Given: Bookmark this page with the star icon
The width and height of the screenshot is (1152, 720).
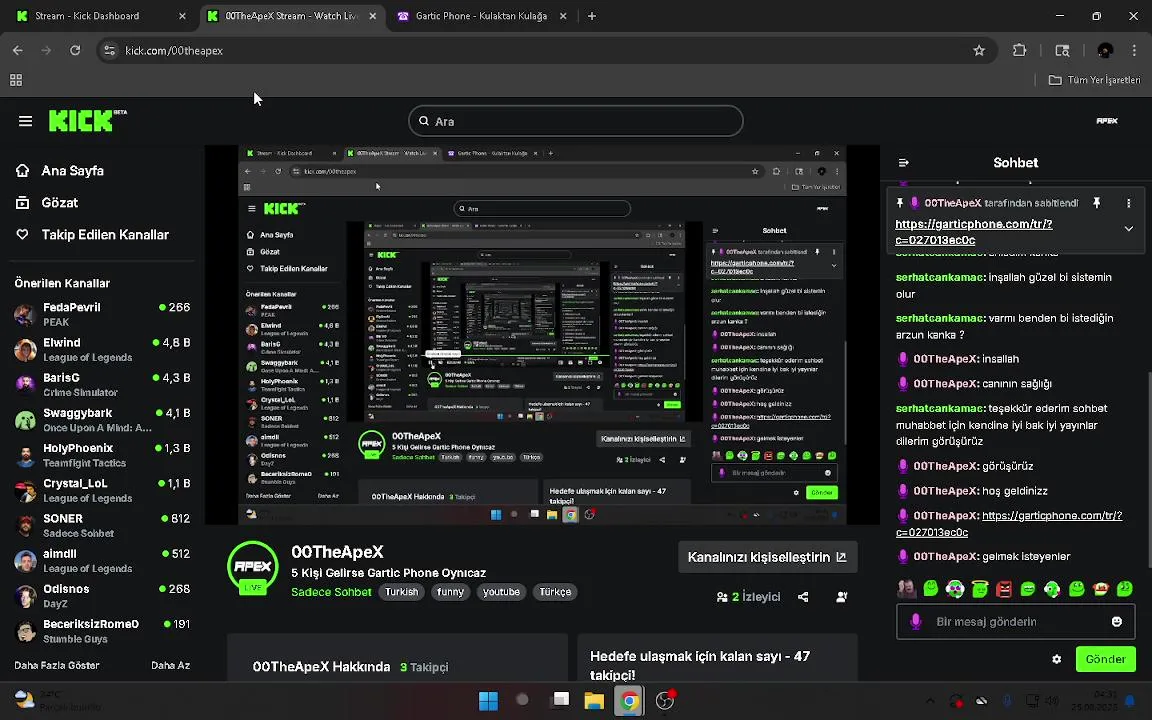Looking at the screenshot, I should pyautogui.click(x=979, y=51).
